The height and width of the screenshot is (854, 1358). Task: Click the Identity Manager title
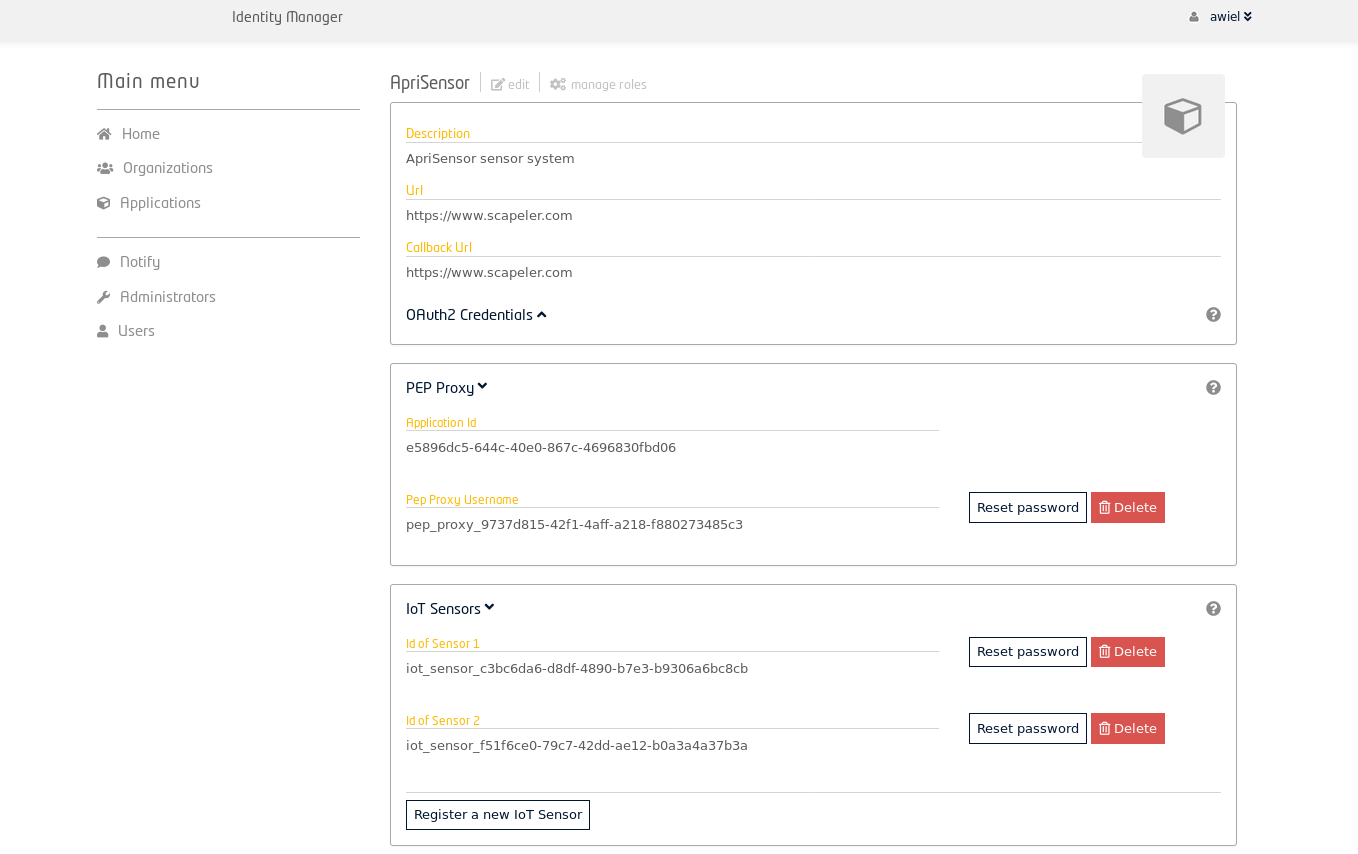[287, 17]
